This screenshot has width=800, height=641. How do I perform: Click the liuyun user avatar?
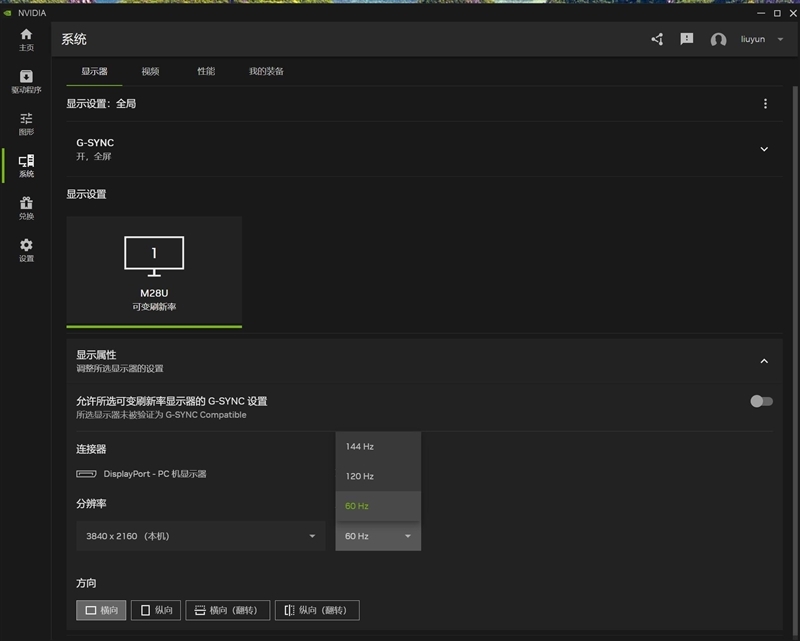(x=717, y=39)
